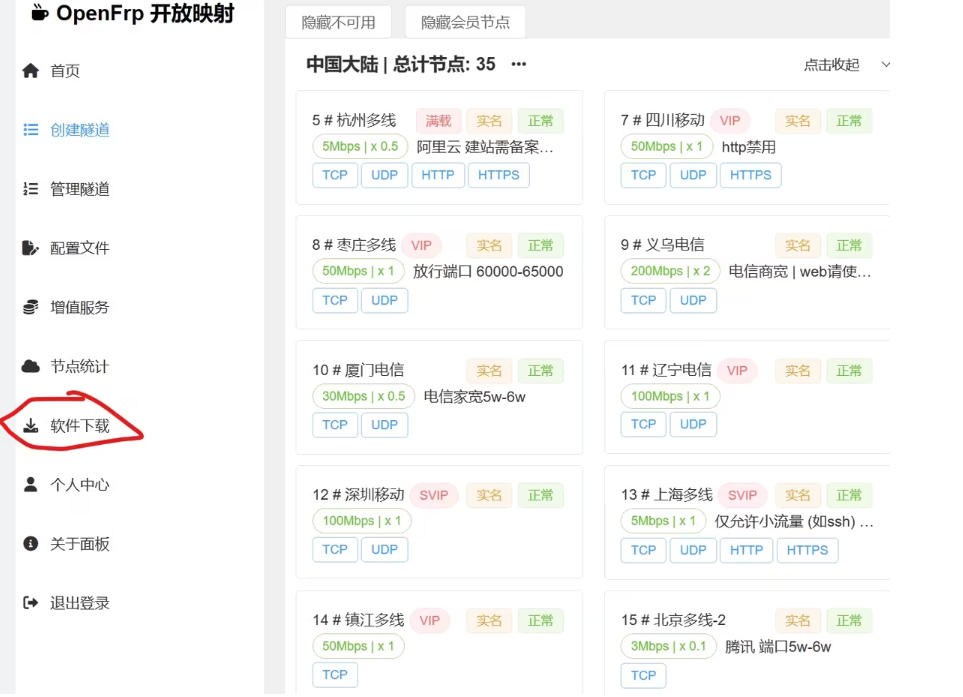Click the 电信家宽5w-6w description text
963x697 pixels.
[x=475, y=397]
